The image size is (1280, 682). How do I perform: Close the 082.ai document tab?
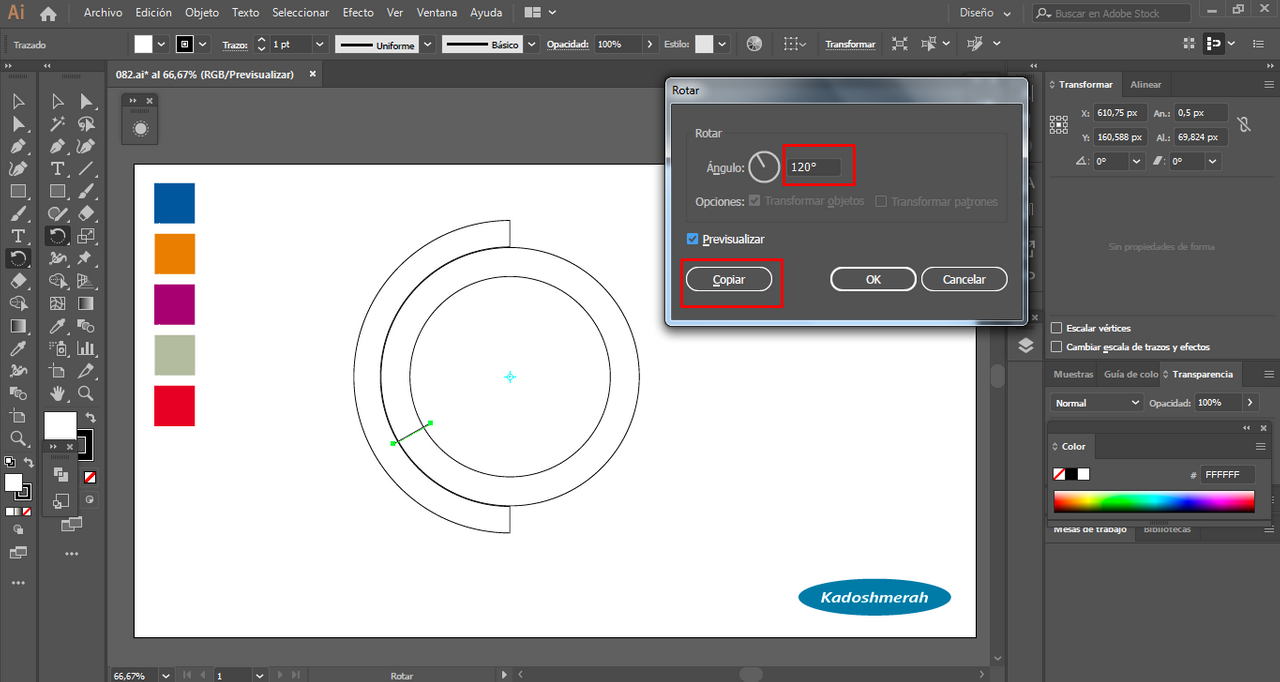313,74
